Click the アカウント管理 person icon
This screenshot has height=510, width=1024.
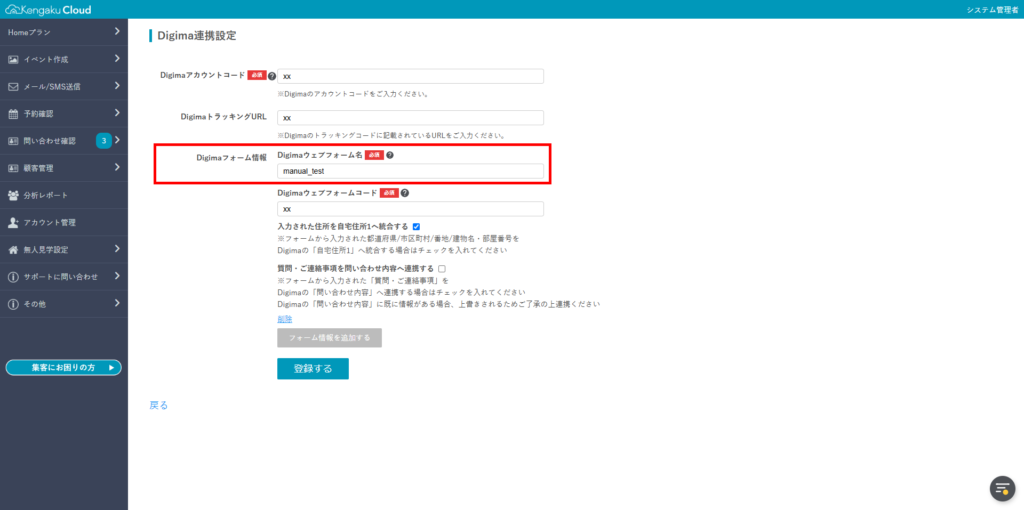[13, 223]
